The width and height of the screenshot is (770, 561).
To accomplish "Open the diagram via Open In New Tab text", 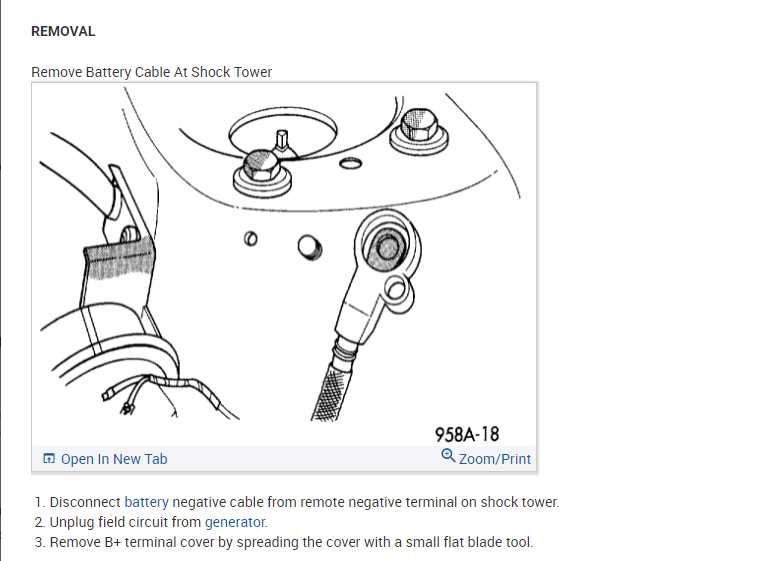I will (114, 459).
